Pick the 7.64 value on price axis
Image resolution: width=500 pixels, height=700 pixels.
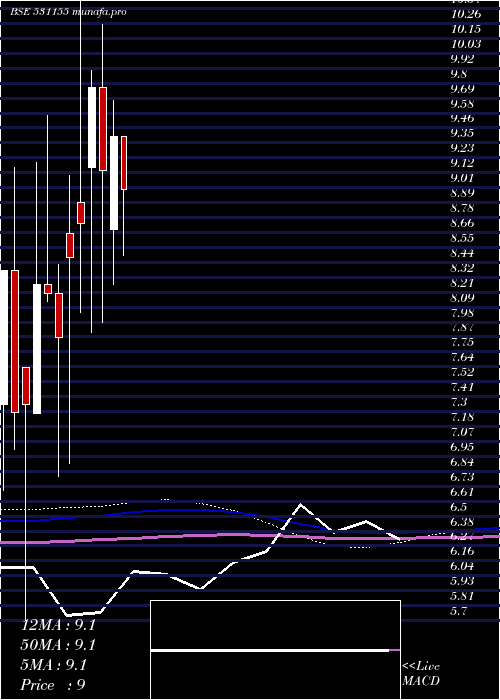pos(463,357)
